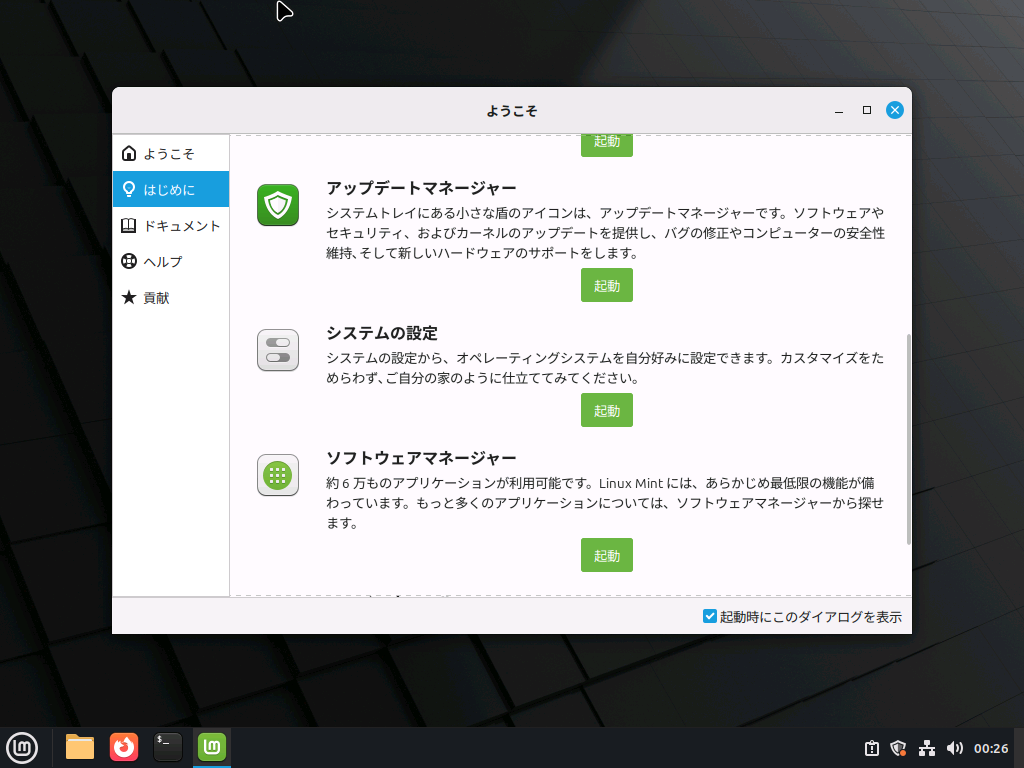Open the Linux Mint menu button
The image size is (1024, 768).
(23, 747)
